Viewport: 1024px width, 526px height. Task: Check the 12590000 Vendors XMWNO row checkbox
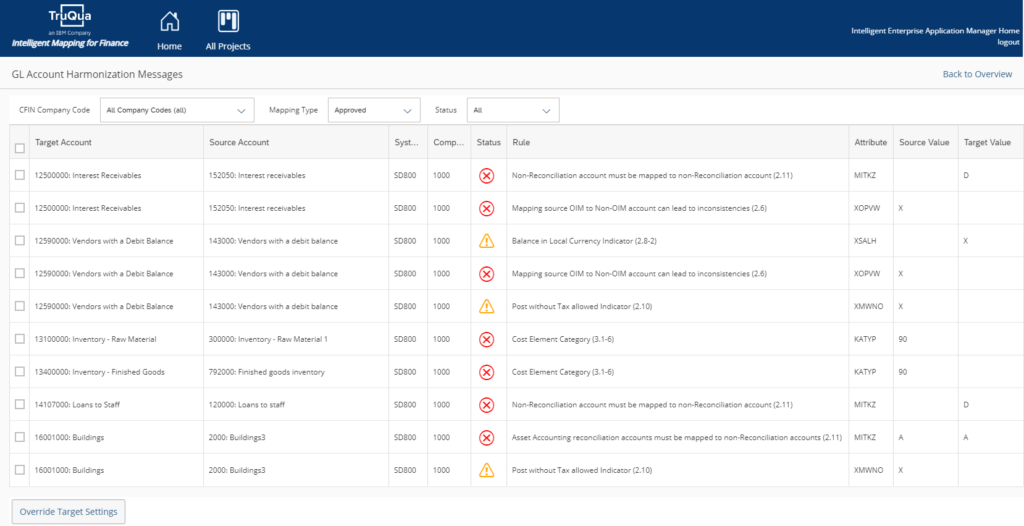click(20, 305)
